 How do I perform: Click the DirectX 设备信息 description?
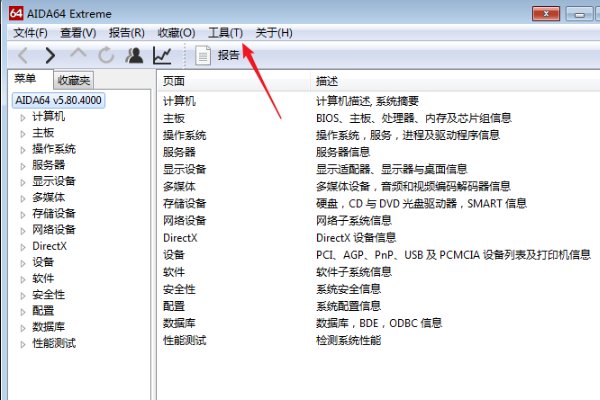[356, 238]
